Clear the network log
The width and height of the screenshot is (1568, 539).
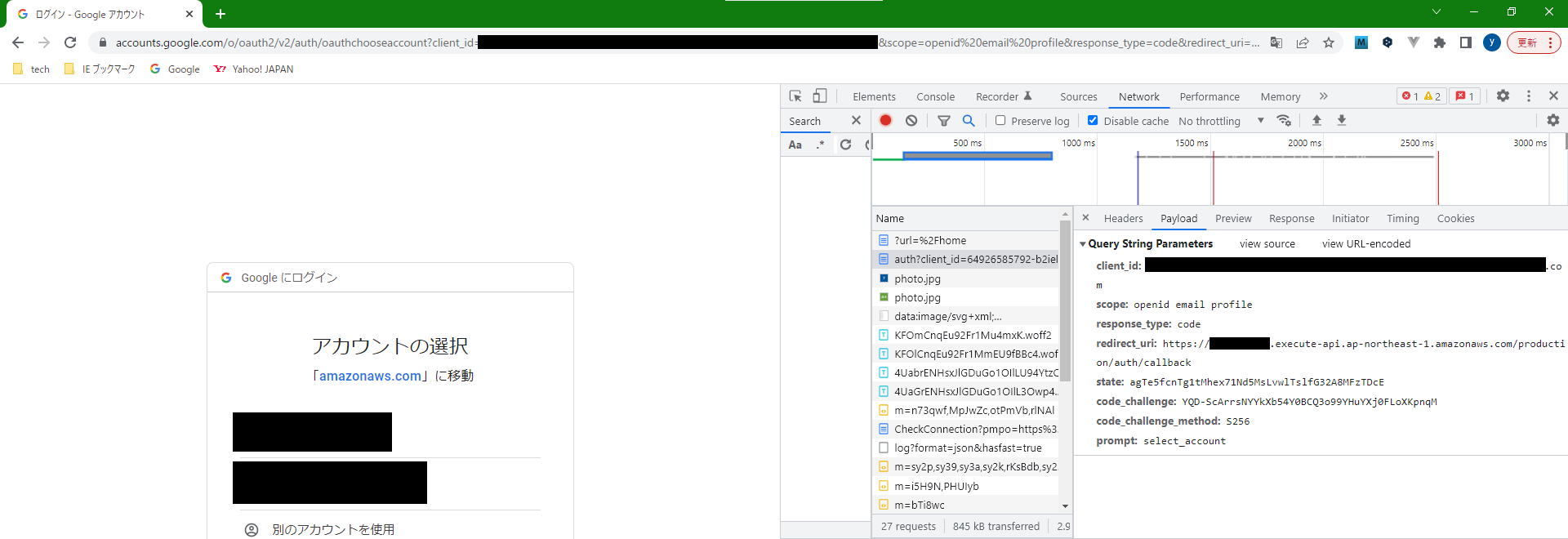click(x=911, y=120)
